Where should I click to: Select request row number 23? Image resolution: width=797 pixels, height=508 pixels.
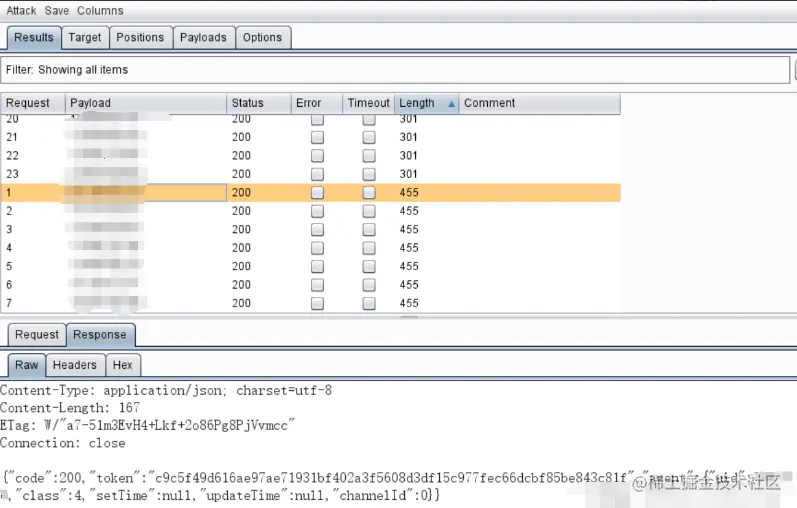310,174
